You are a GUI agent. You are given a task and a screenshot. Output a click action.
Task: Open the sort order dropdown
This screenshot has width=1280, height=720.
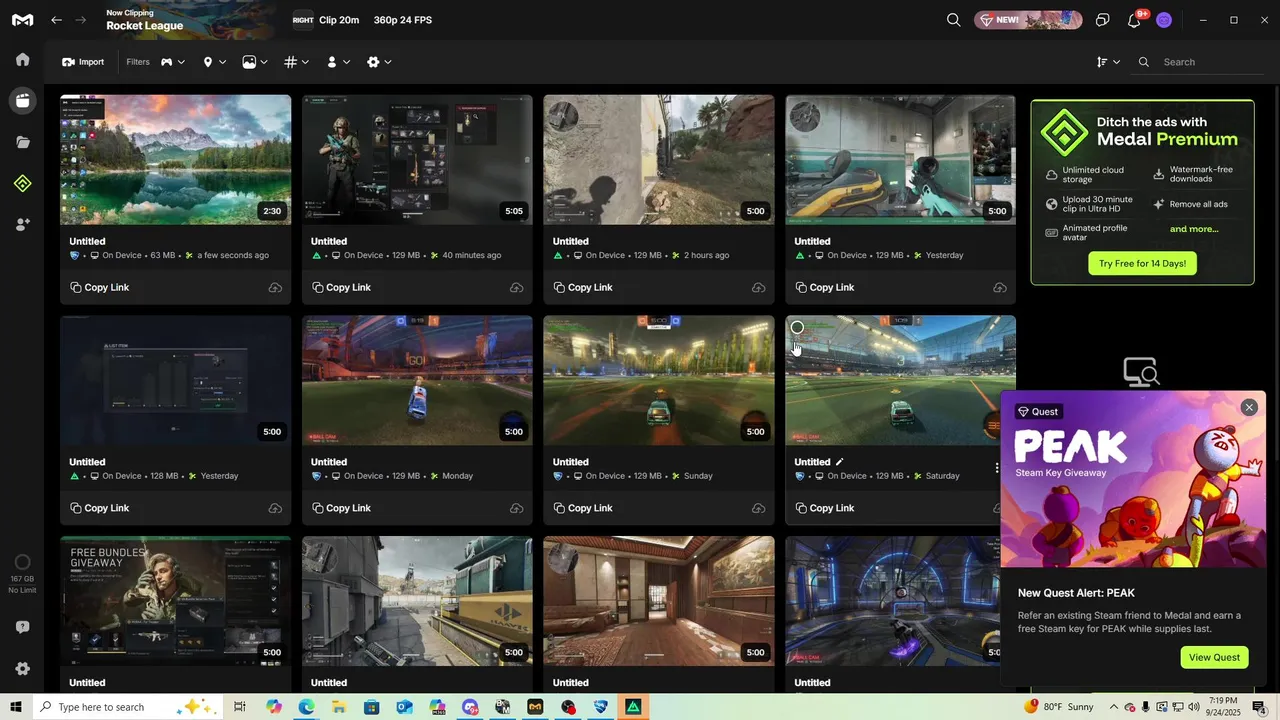click(x=1108, y=62)
